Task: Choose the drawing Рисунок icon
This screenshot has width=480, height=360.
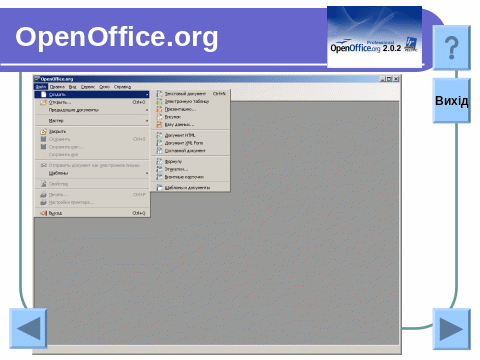Action: click(x=159, y=117)
